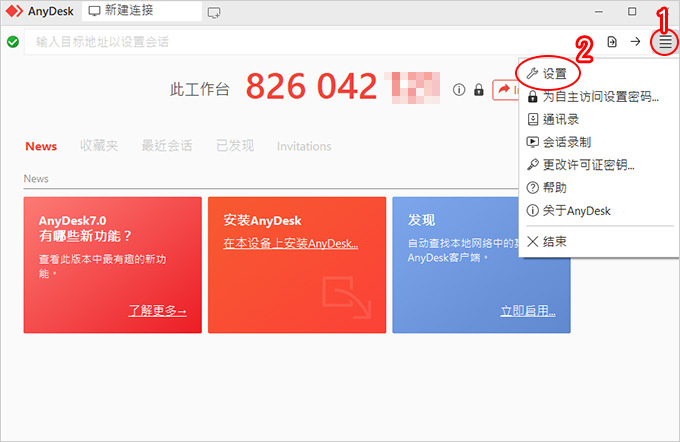Click 结束 to quit AnyDesk

[599, 241]
